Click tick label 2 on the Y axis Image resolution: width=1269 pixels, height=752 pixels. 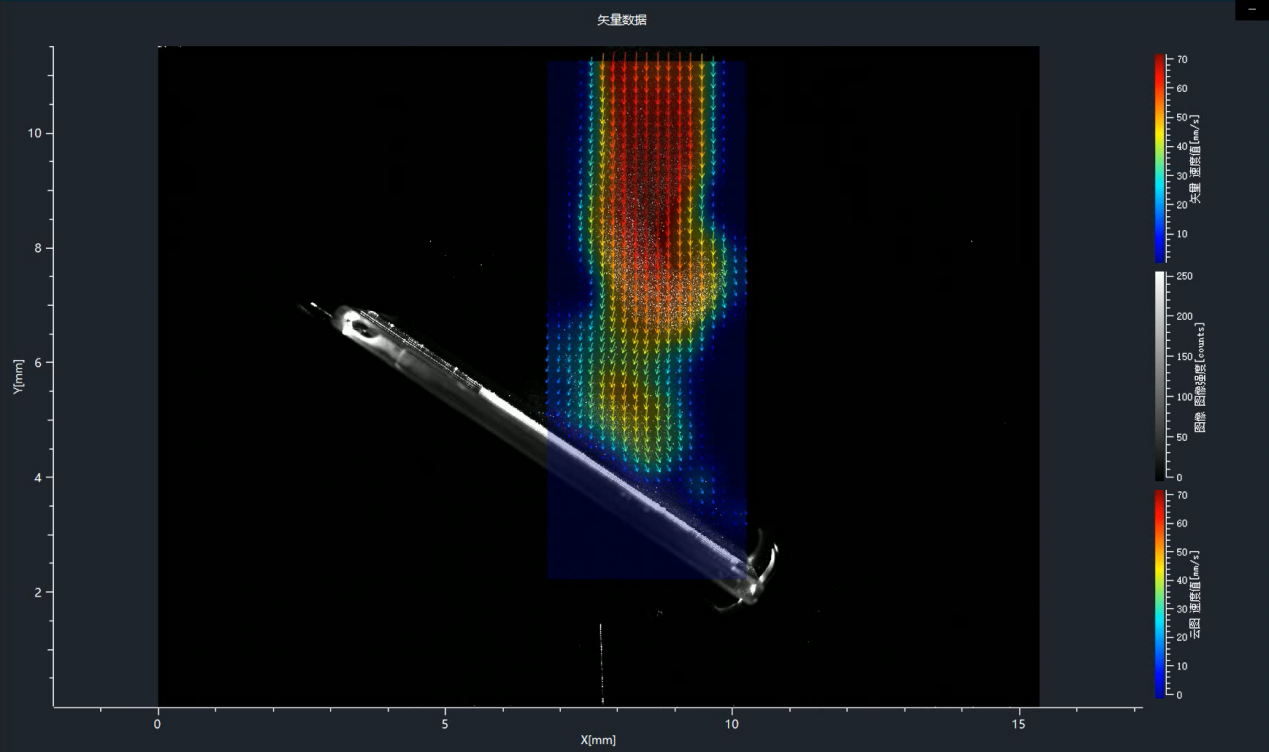[x=37, y=592]
